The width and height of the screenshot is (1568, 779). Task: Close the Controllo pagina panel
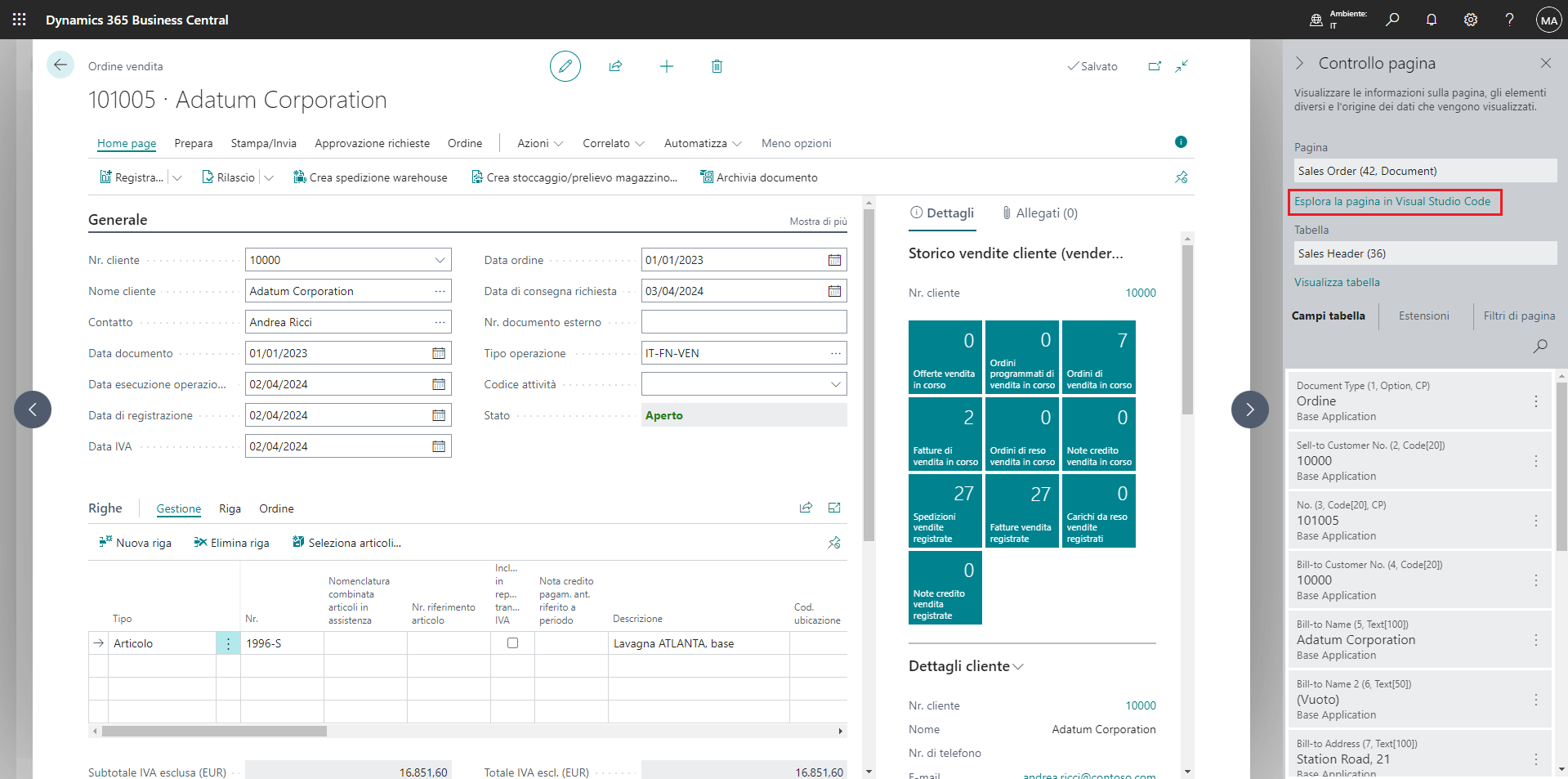point(1545,63)
